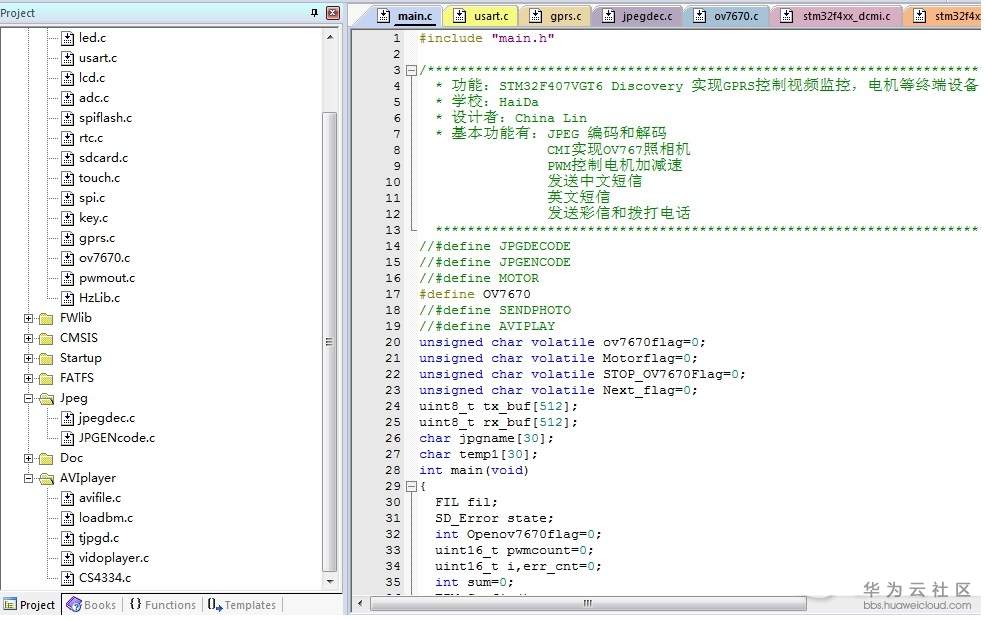This screenshot has height=620, width=985.
Task: Click the ov7670.c file icon in tree
Action: click(67, 258)
